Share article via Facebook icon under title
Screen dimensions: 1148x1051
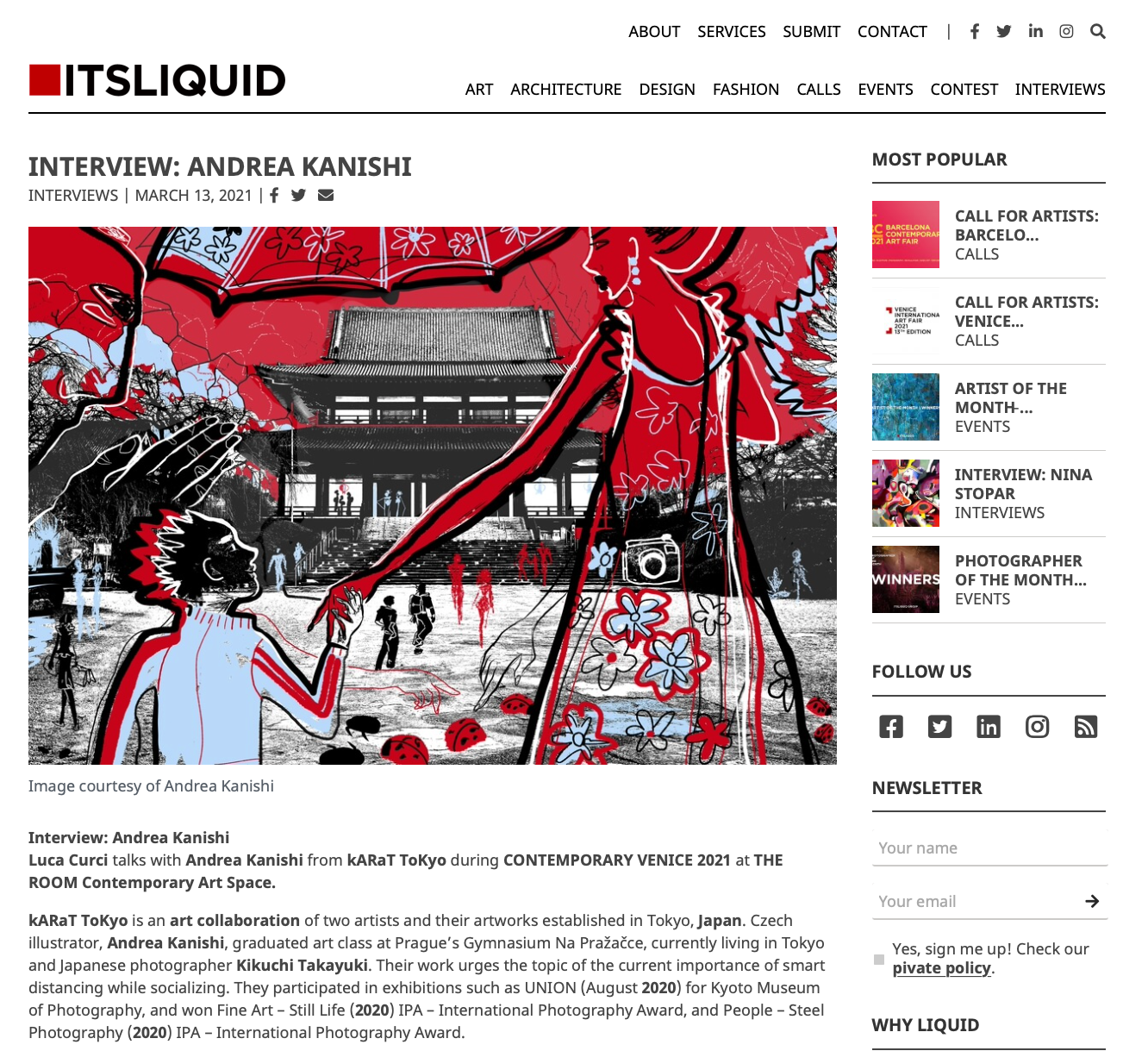[x=274, y=195]
